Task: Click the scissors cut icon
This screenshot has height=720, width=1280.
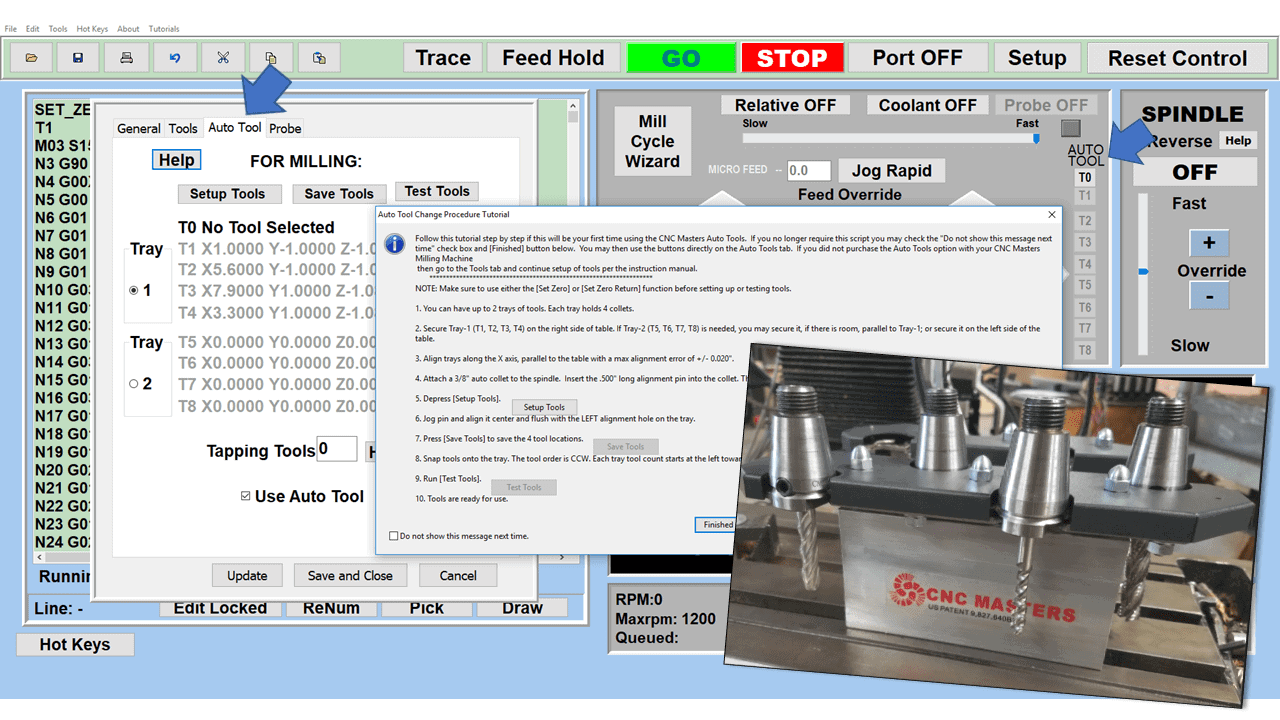Action: [223, 58]
